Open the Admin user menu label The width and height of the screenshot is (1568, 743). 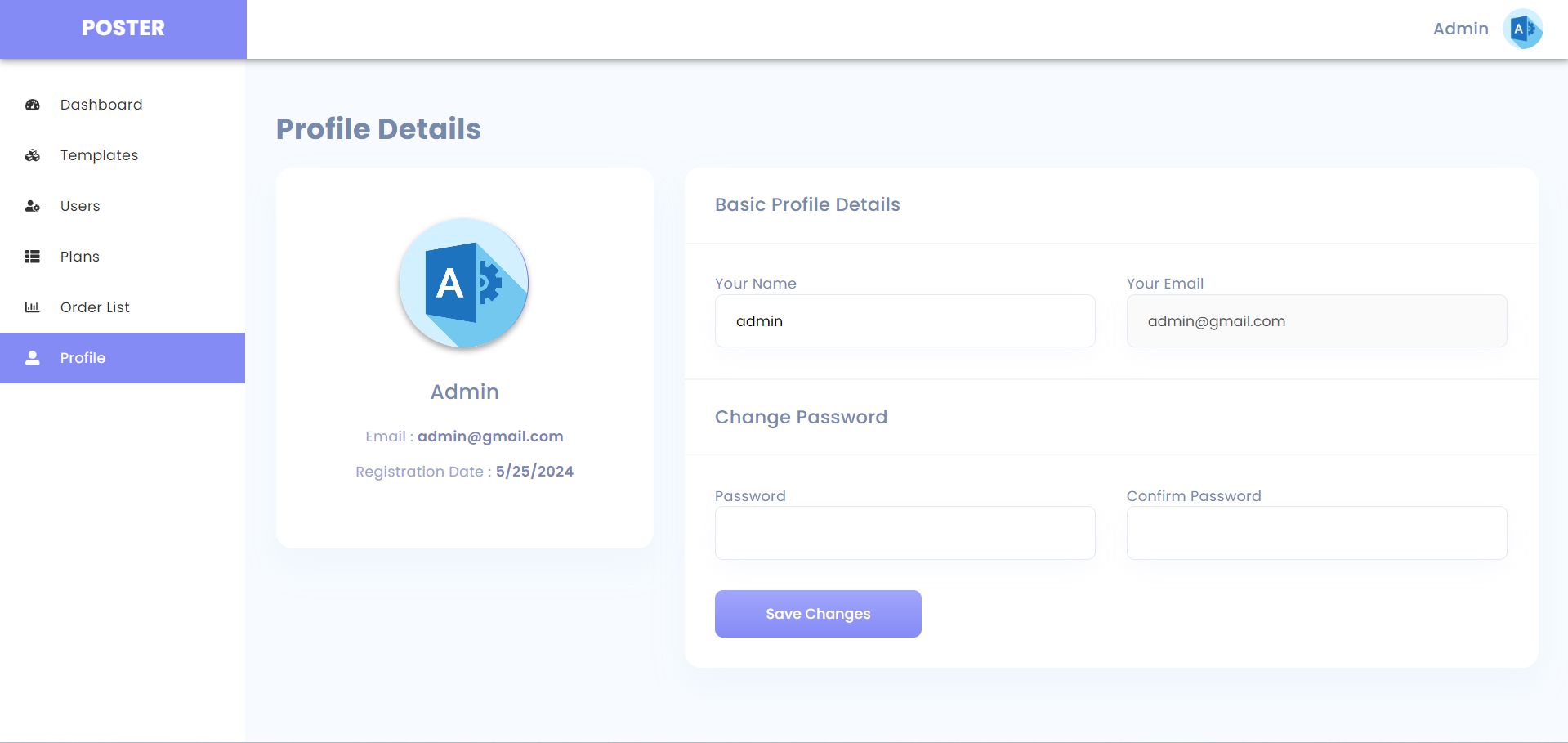coord(1460,29)
